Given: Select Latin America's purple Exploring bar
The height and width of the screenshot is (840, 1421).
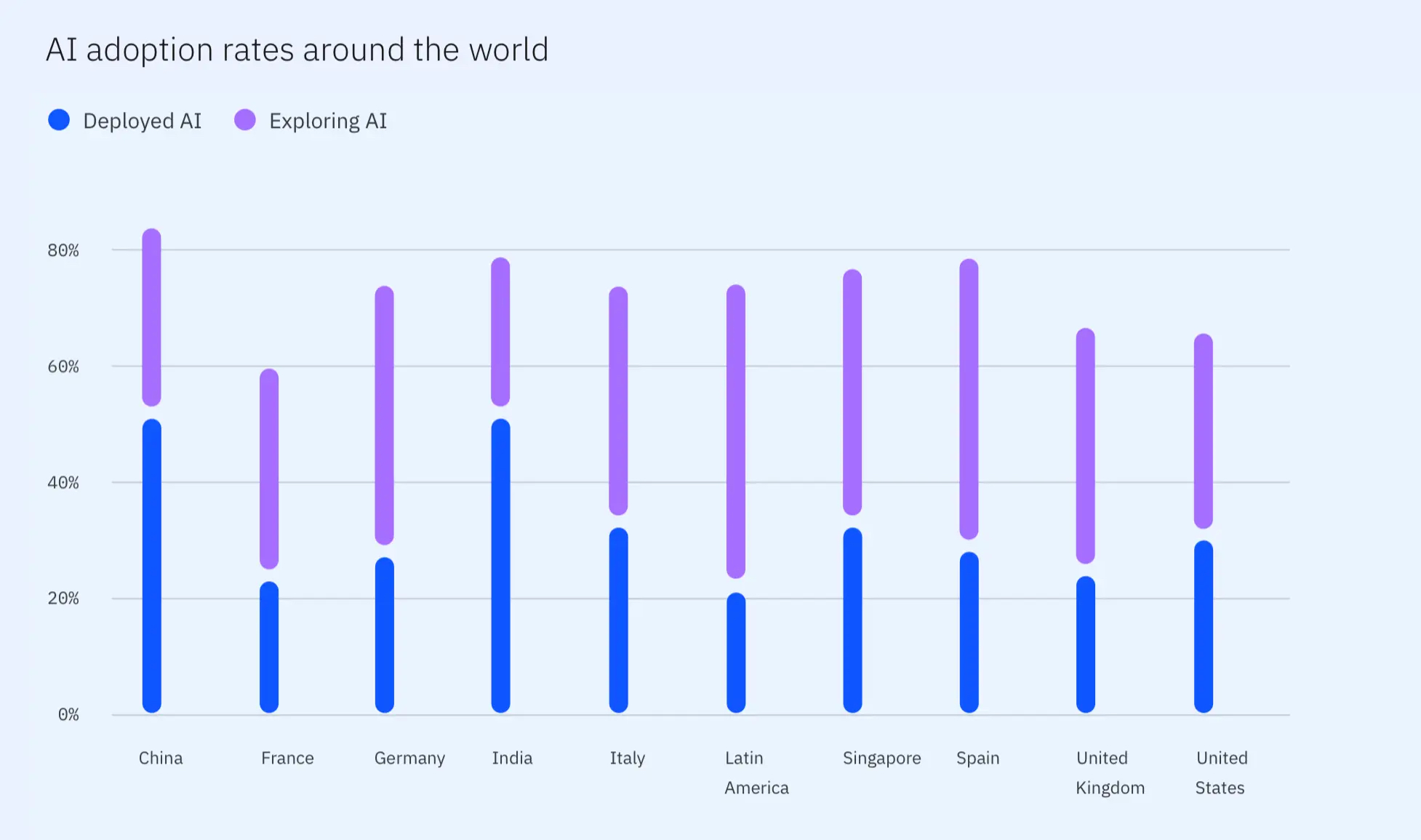Looking at the screenshot, I should (x=736, y=431).
